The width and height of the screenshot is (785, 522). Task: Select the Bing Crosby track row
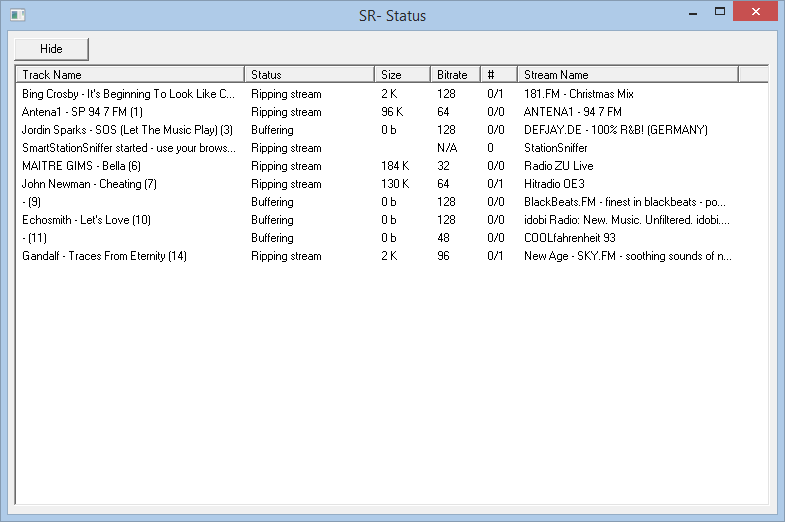(x=392, y=94)
